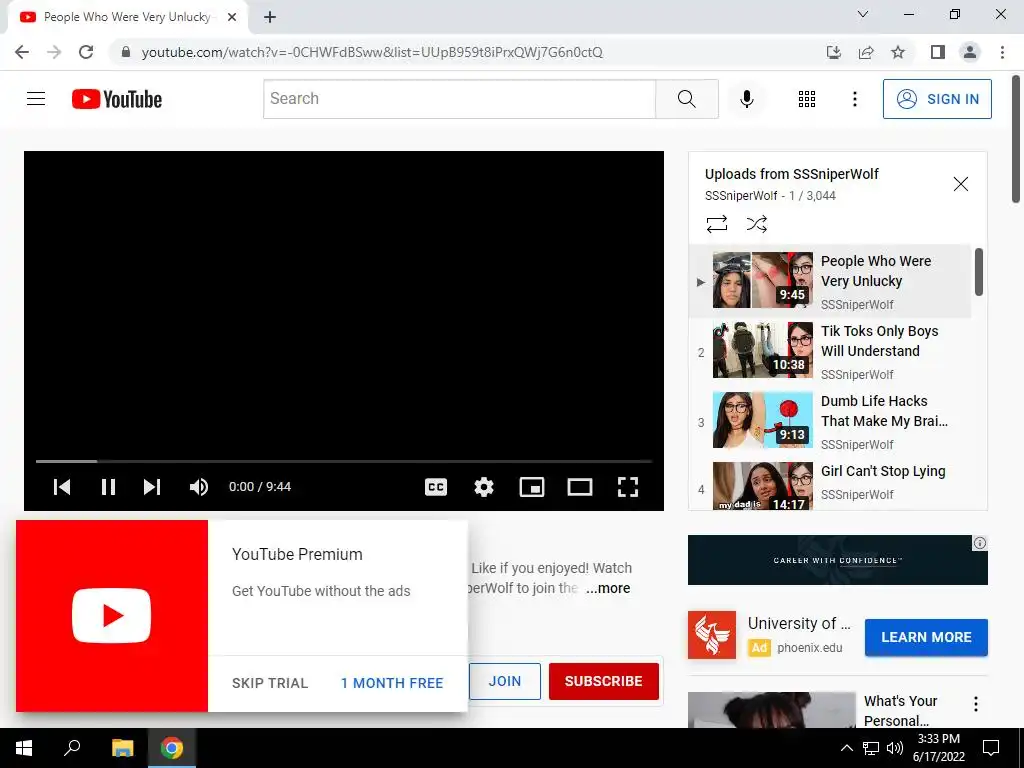Open Windows notification center

click(x=991, y=748)
